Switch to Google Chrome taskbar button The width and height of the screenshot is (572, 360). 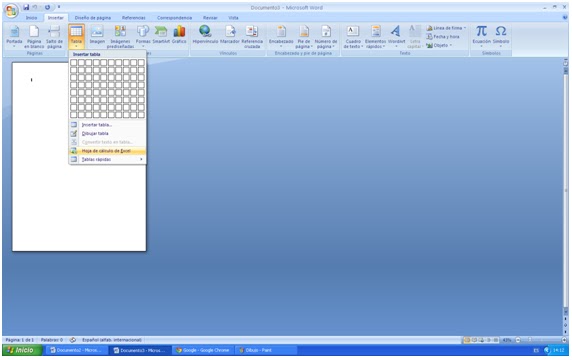[x=203, y=350]
